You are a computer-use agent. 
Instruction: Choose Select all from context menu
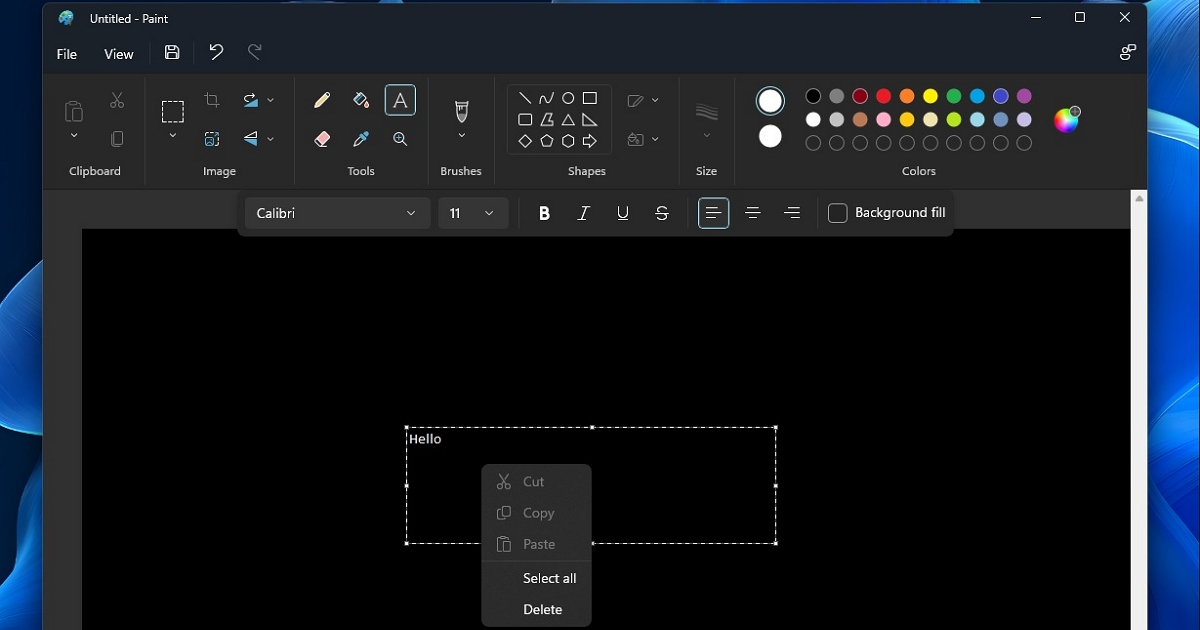click(x=549, y=578)
